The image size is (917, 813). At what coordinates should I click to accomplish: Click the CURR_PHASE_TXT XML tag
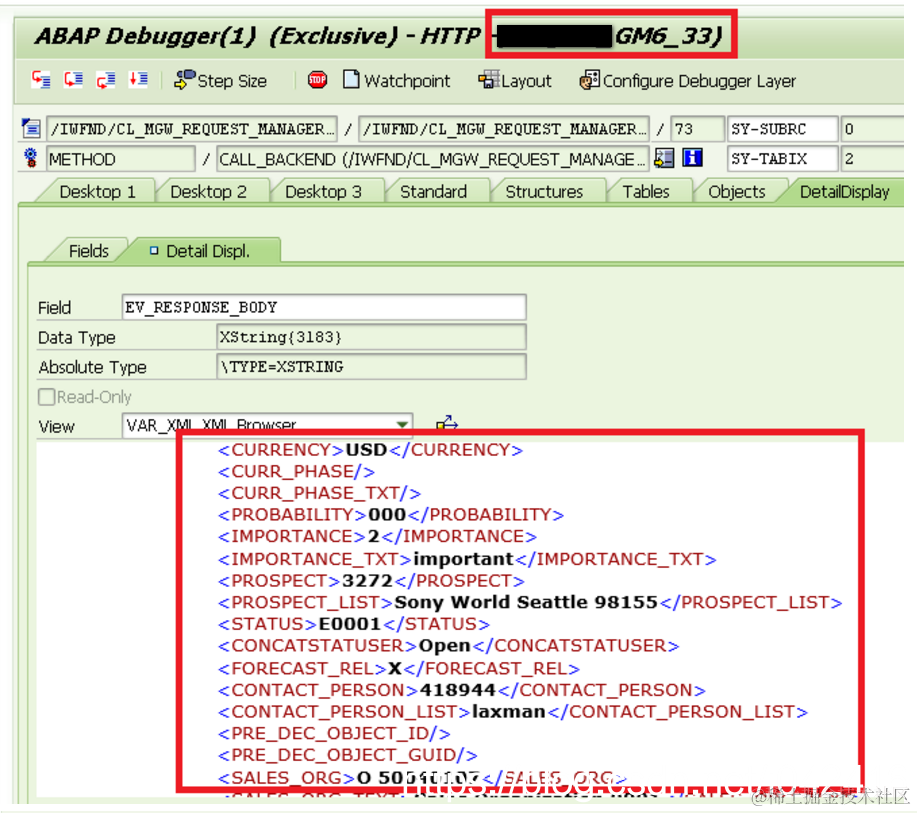coord(319,493)
